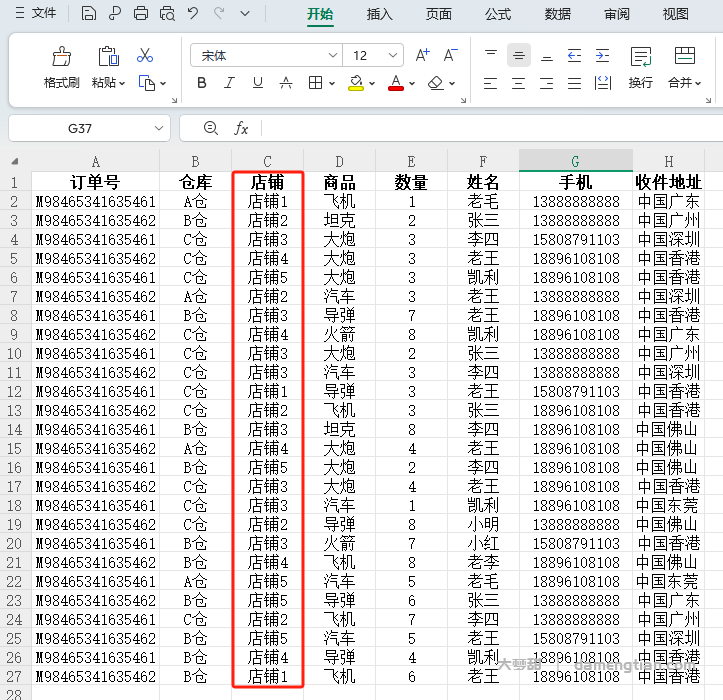The width and height of the screenshot is (723, 700).
Task: Cut selection with scissors icon
Action: pos(145,56)
